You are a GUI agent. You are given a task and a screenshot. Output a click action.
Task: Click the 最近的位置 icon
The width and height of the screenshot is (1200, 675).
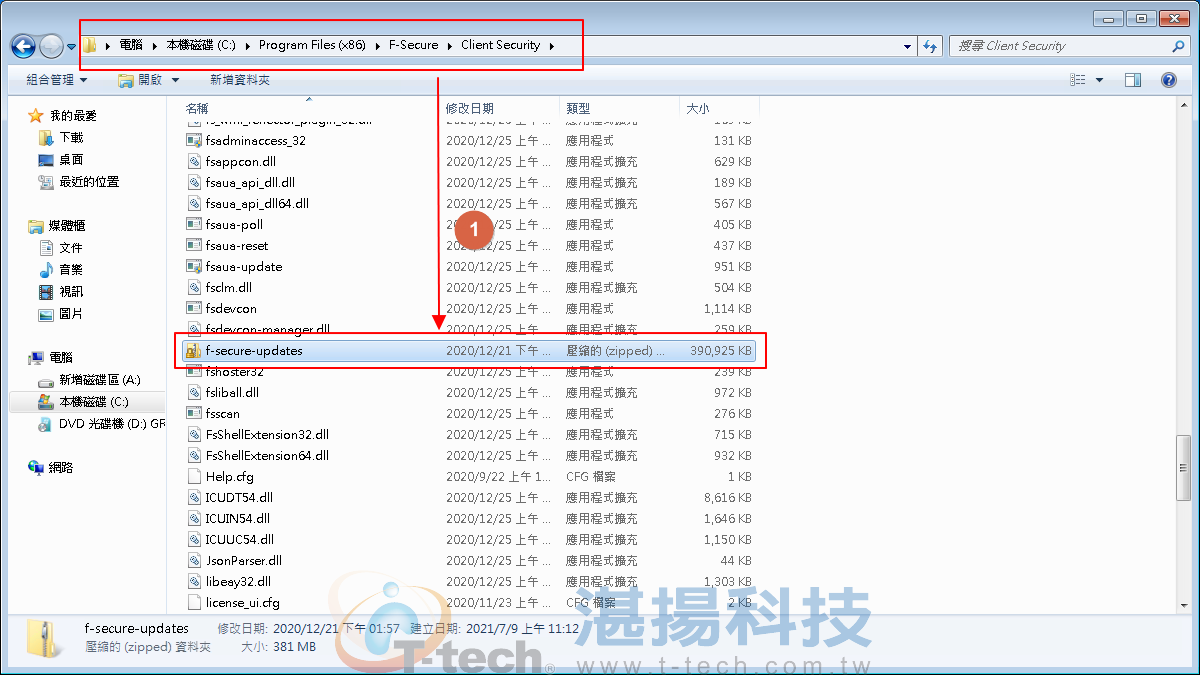point(45,182)
